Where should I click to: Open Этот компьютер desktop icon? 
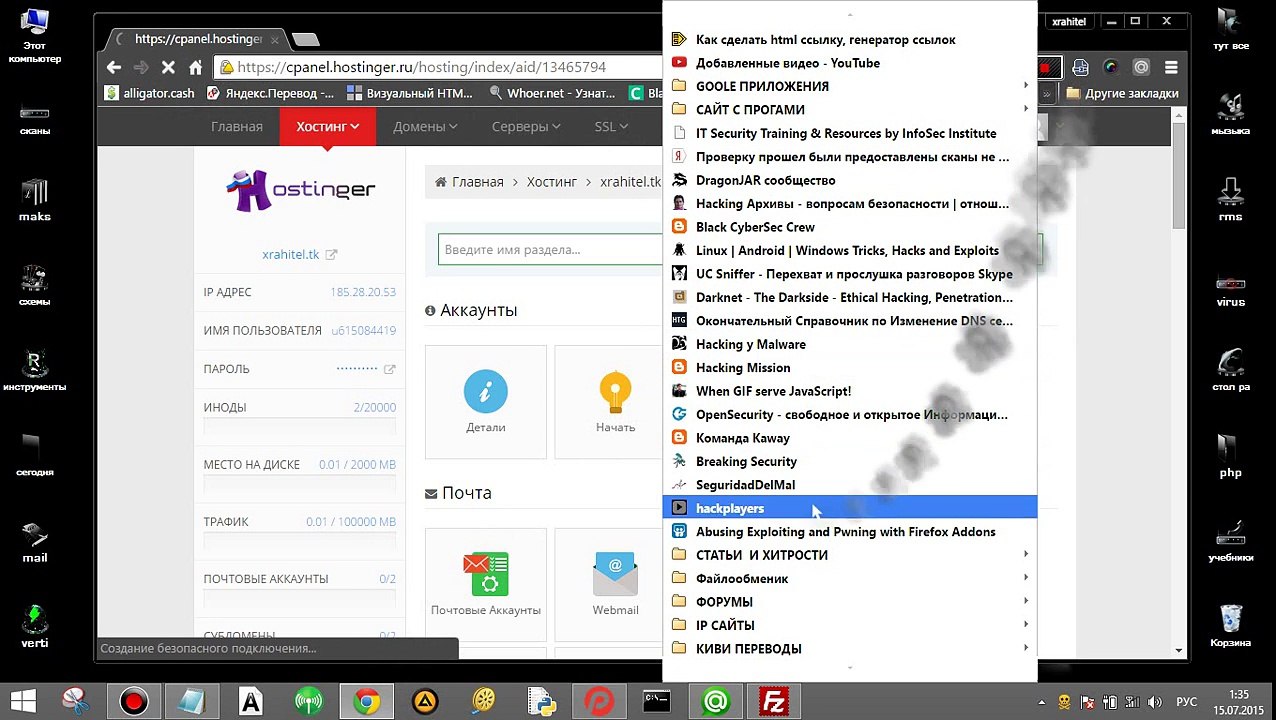pos(34,36)
